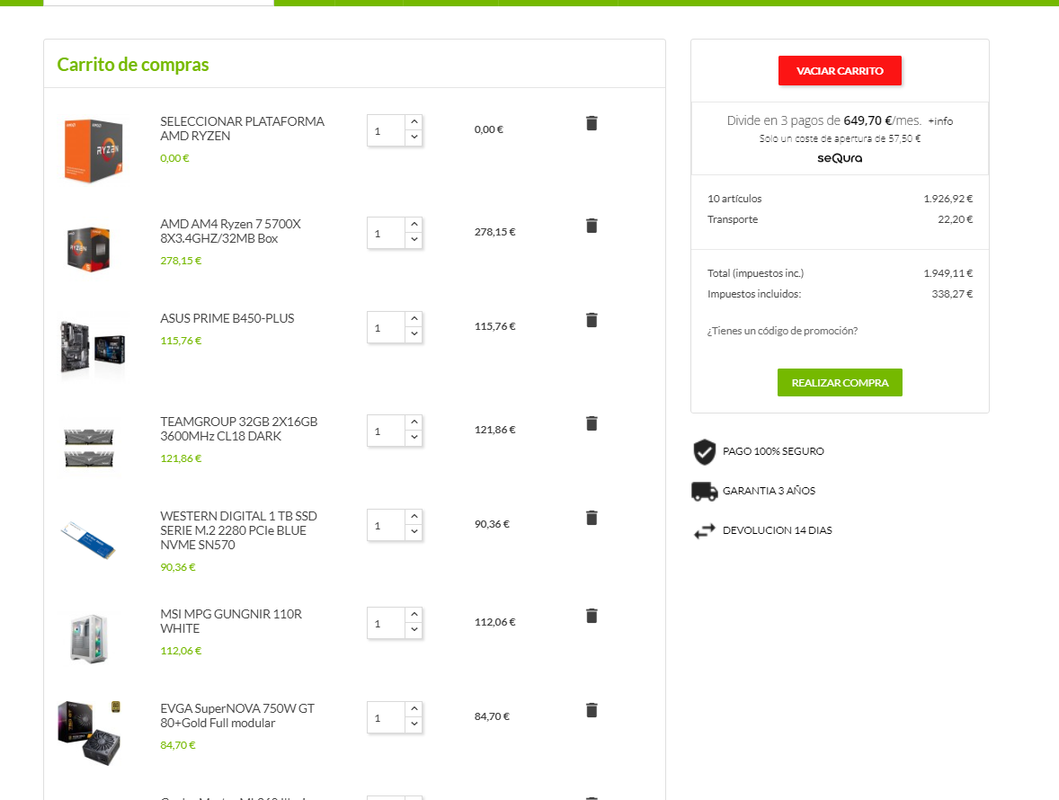Click the VACIAR CARRITO button
1059x800 pixels.
[x=840, y=71]
